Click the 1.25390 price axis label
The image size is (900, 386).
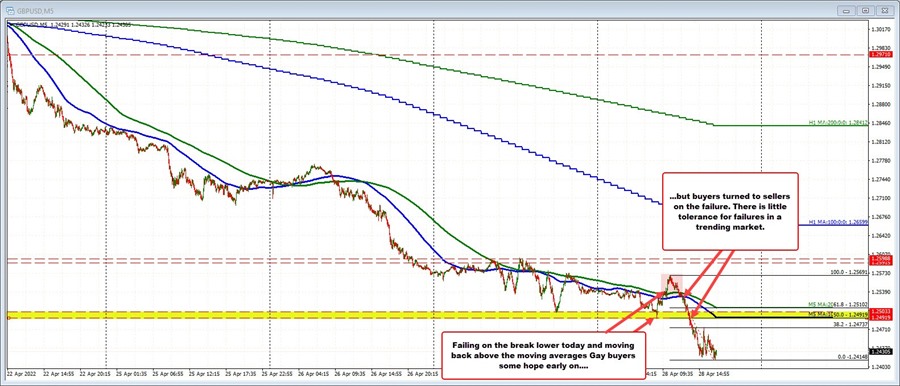[881, 292]
